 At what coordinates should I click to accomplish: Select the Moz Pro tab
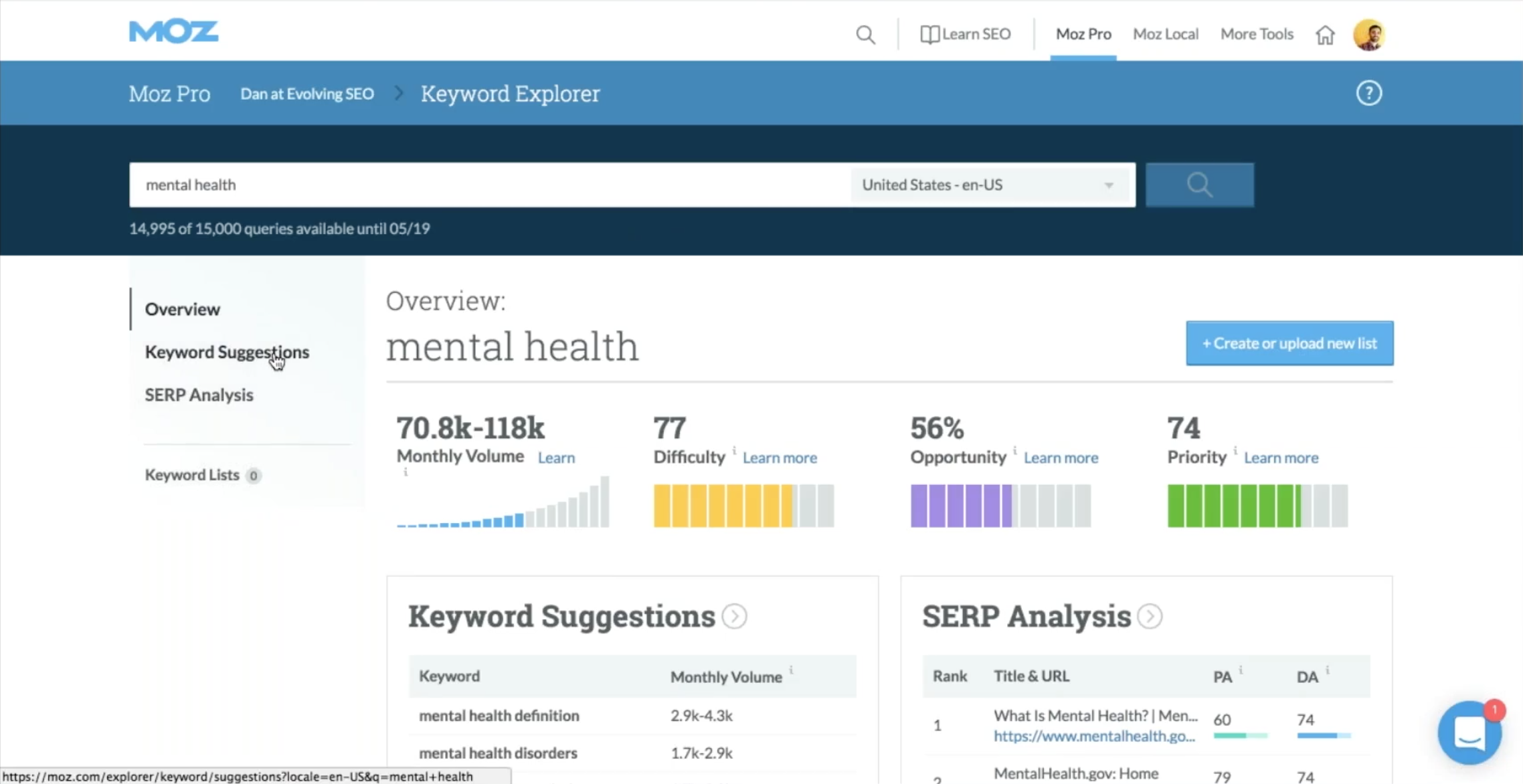tap(1083, 34)
